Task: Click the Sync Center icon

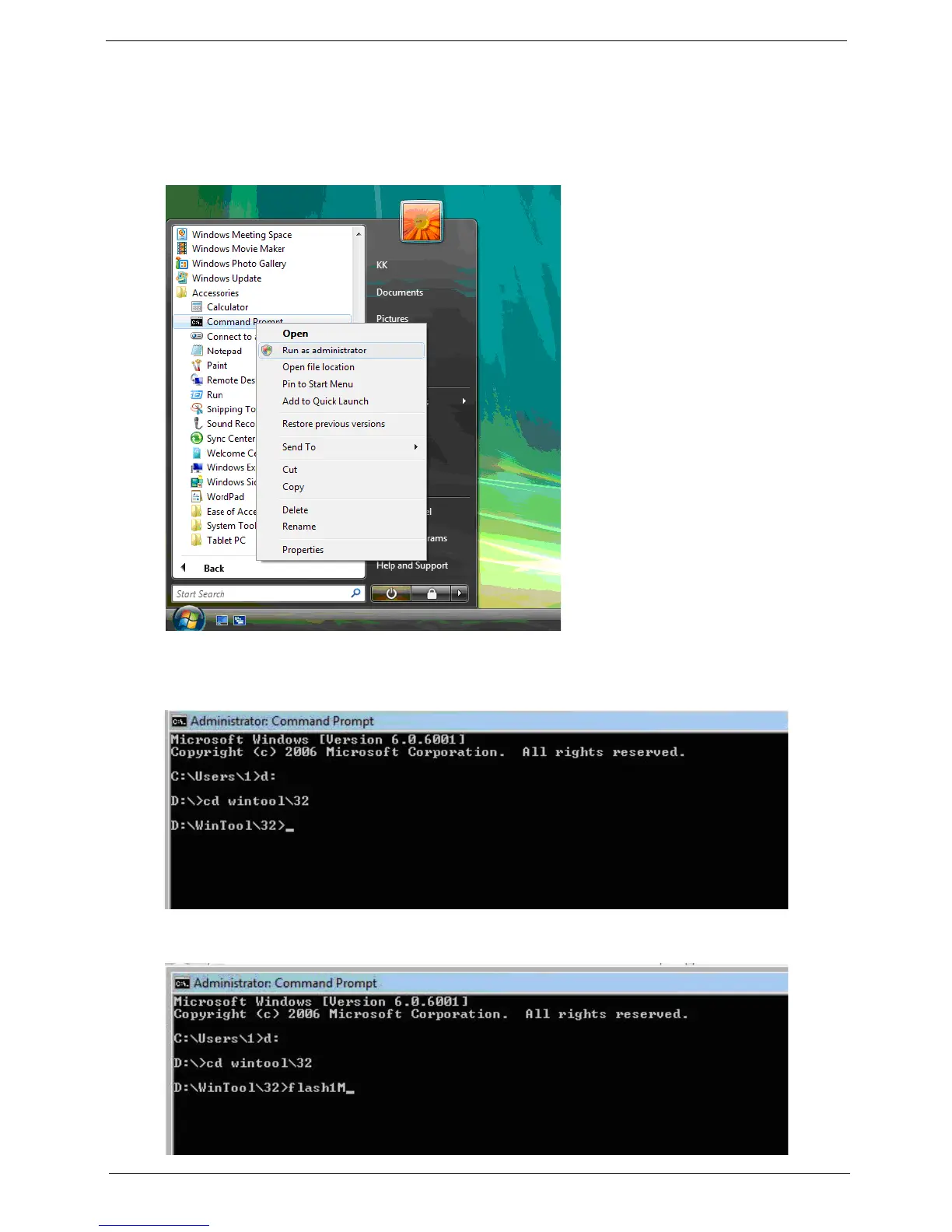Action: click(197, 439)
